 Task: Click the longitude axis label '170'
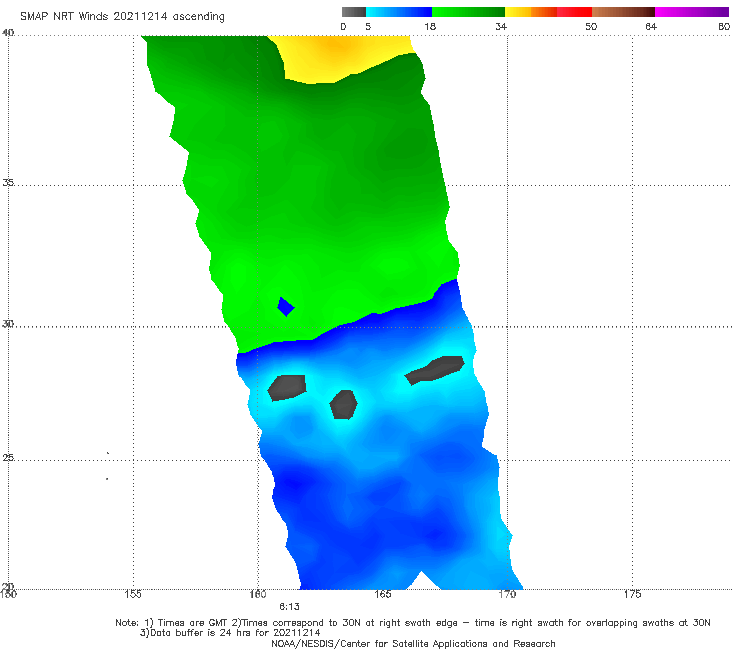click(507, 594)
